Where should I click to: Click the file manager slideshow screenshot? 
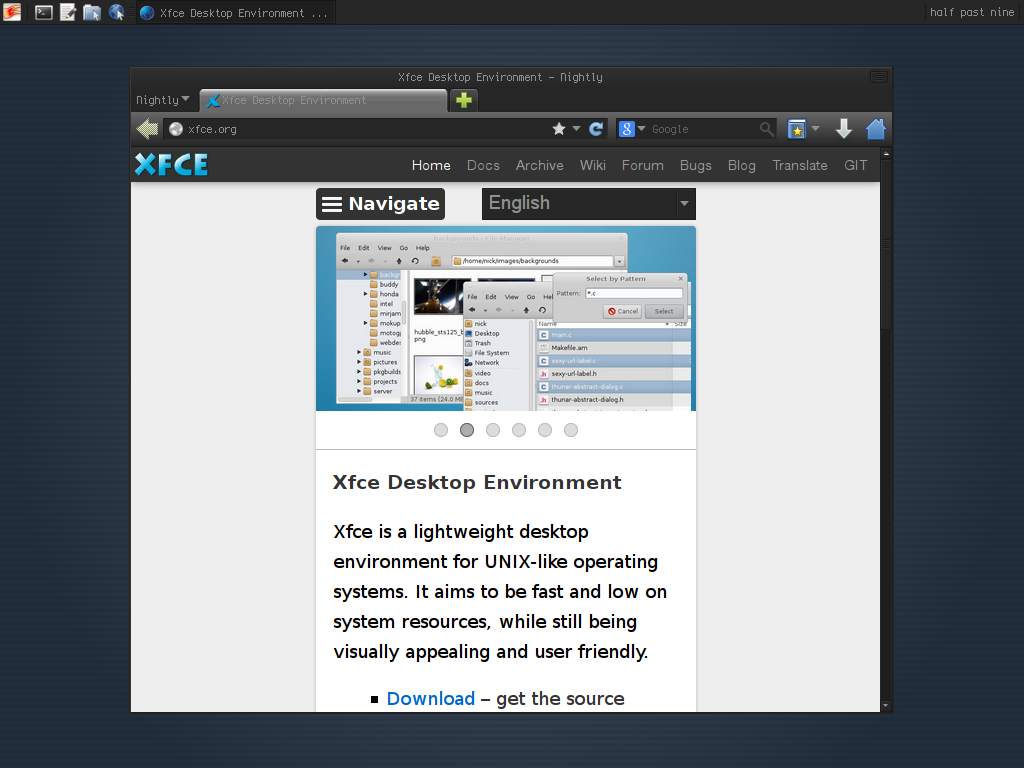coord(506,319)
